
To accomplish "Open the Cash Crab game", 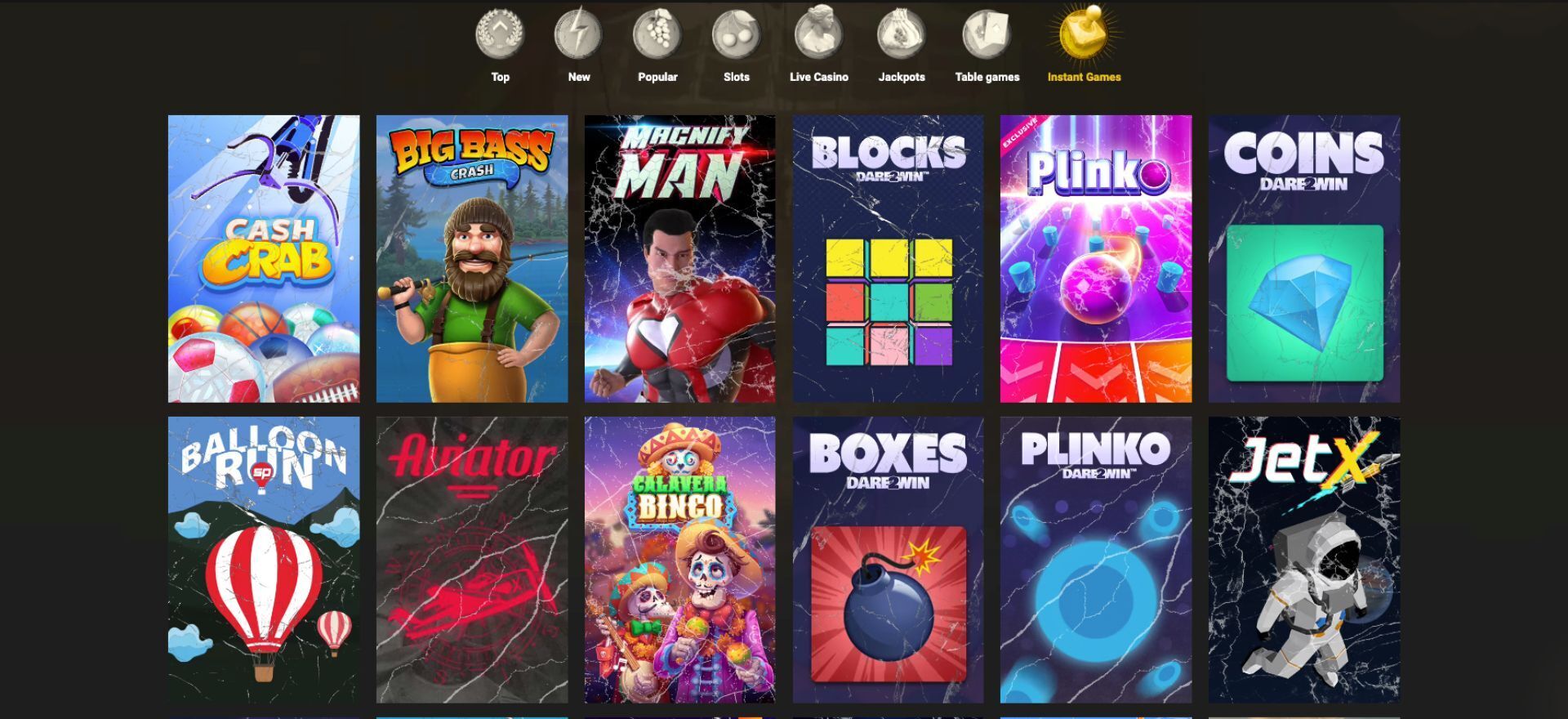I will point(264,258).
